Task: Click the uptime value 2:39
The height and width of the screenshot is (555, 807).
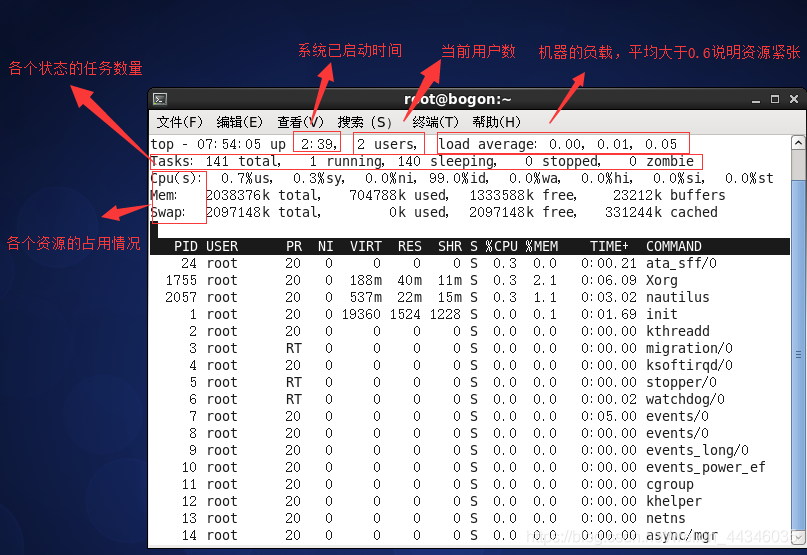Action: tap(319, 144)
